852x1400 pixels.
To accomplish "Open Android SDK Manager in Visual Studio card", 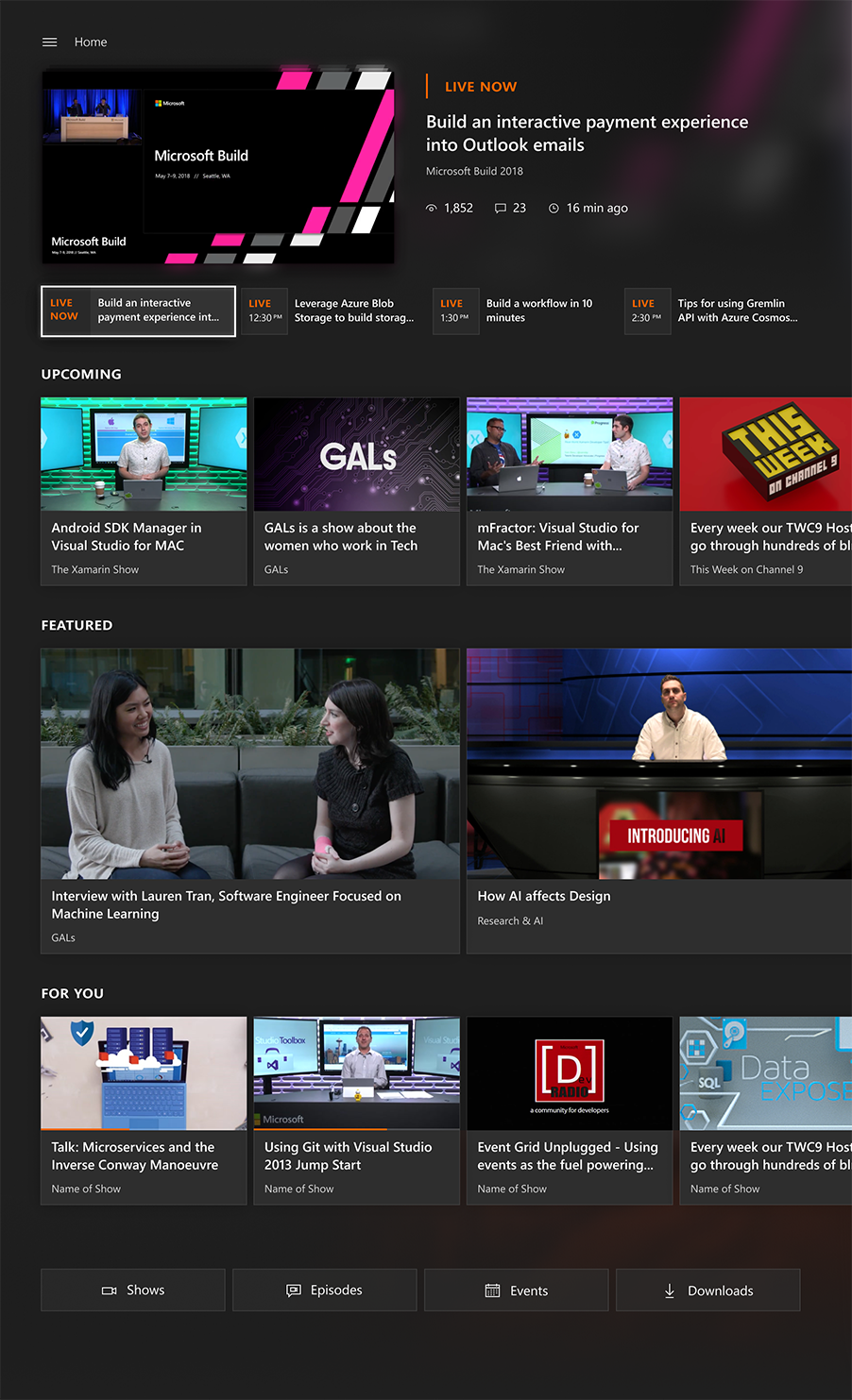I will tap(144, 491).
